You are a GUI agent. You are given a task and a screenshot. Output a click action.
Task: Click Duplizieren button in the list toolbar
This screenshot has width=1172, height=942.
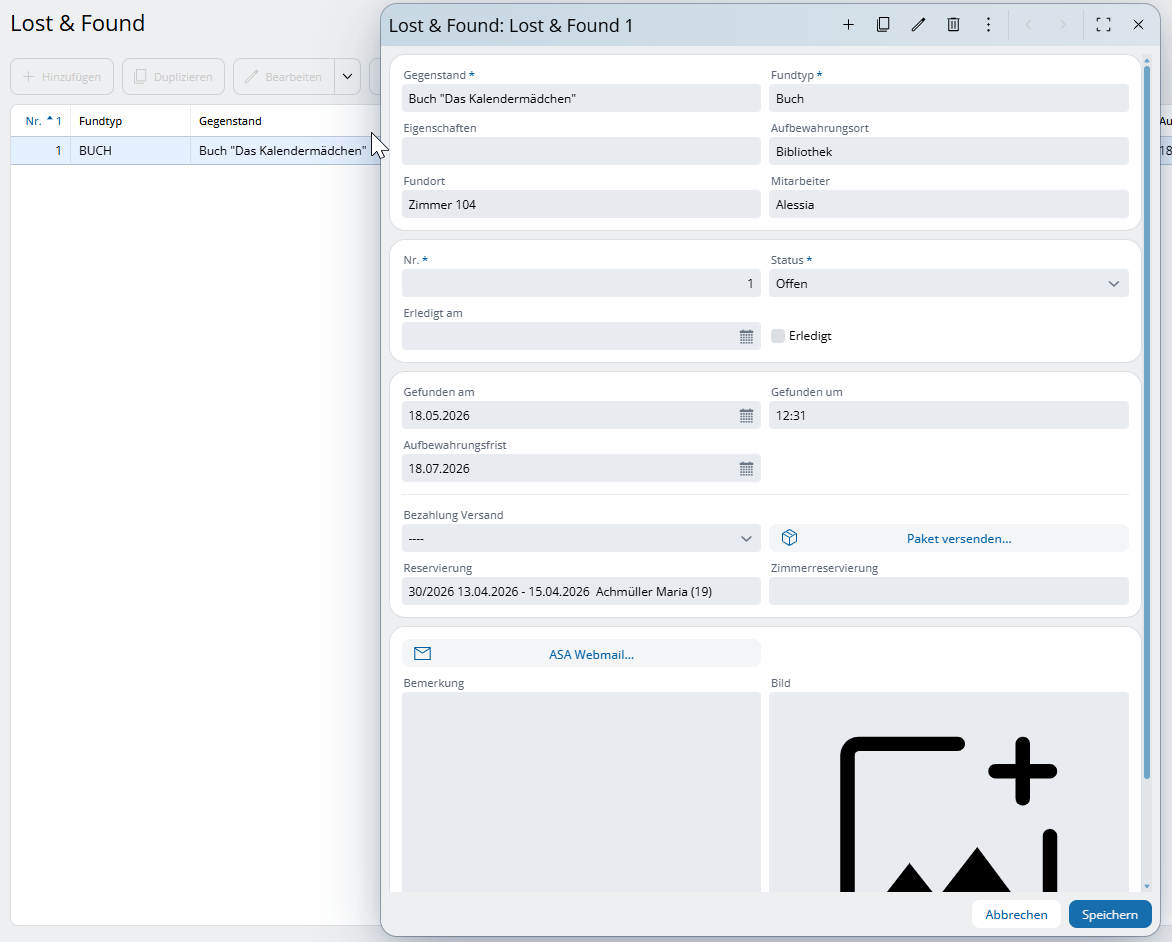click(173, 76)
